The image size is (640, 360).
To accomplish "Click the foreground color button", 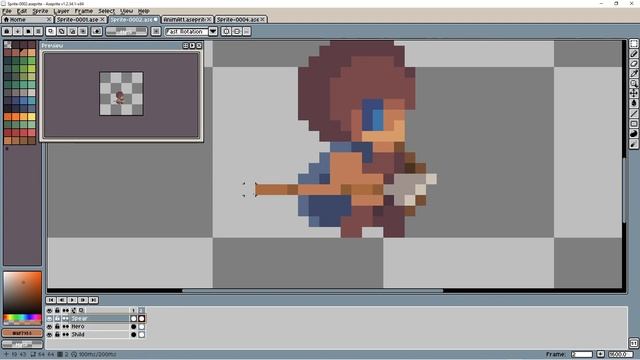I will [22, 333].
